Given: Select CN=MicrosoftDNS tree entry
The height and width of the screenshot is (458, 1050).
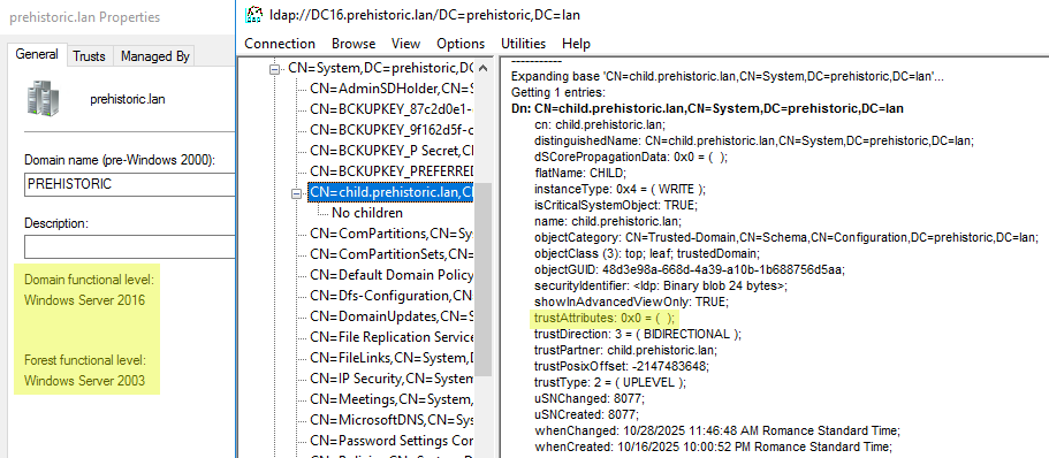Looking at the screenshot, I should click(392, 421).
